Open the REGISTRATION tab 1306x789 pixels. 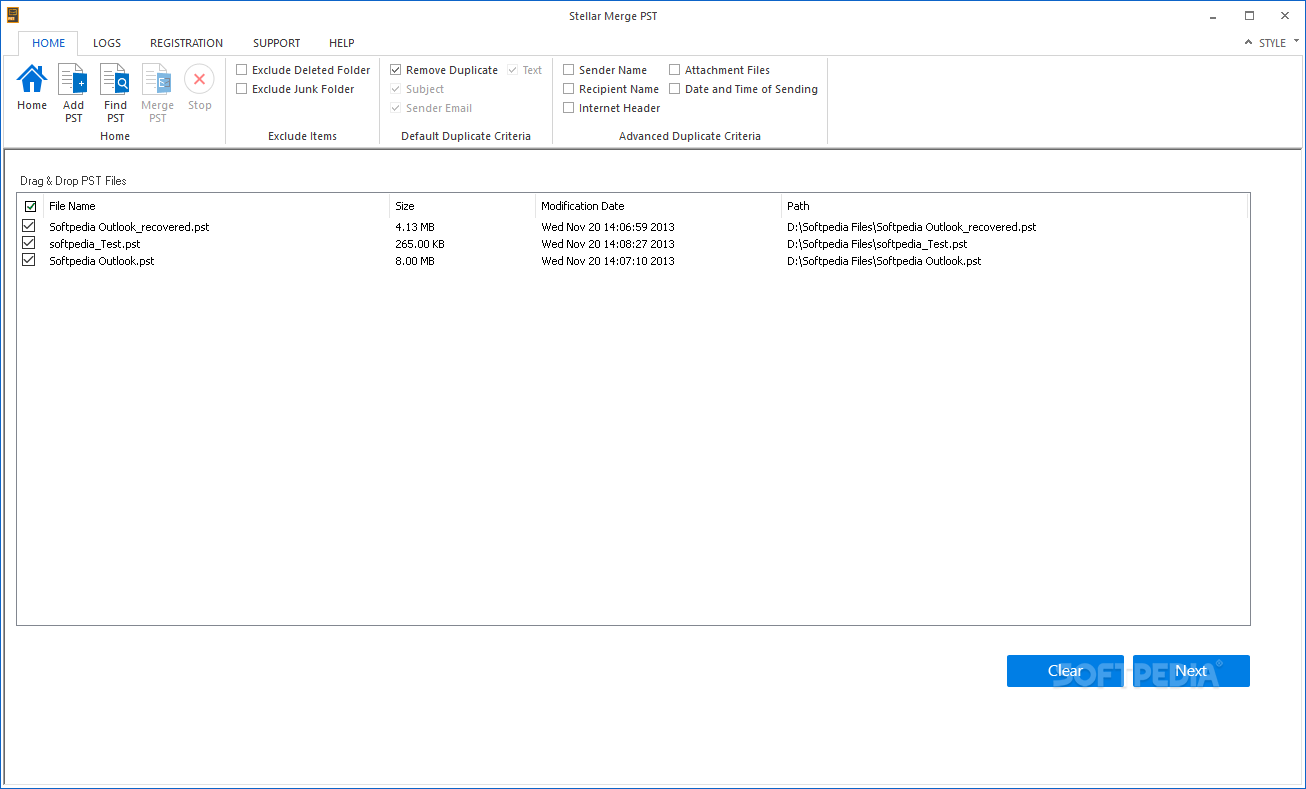187,43
